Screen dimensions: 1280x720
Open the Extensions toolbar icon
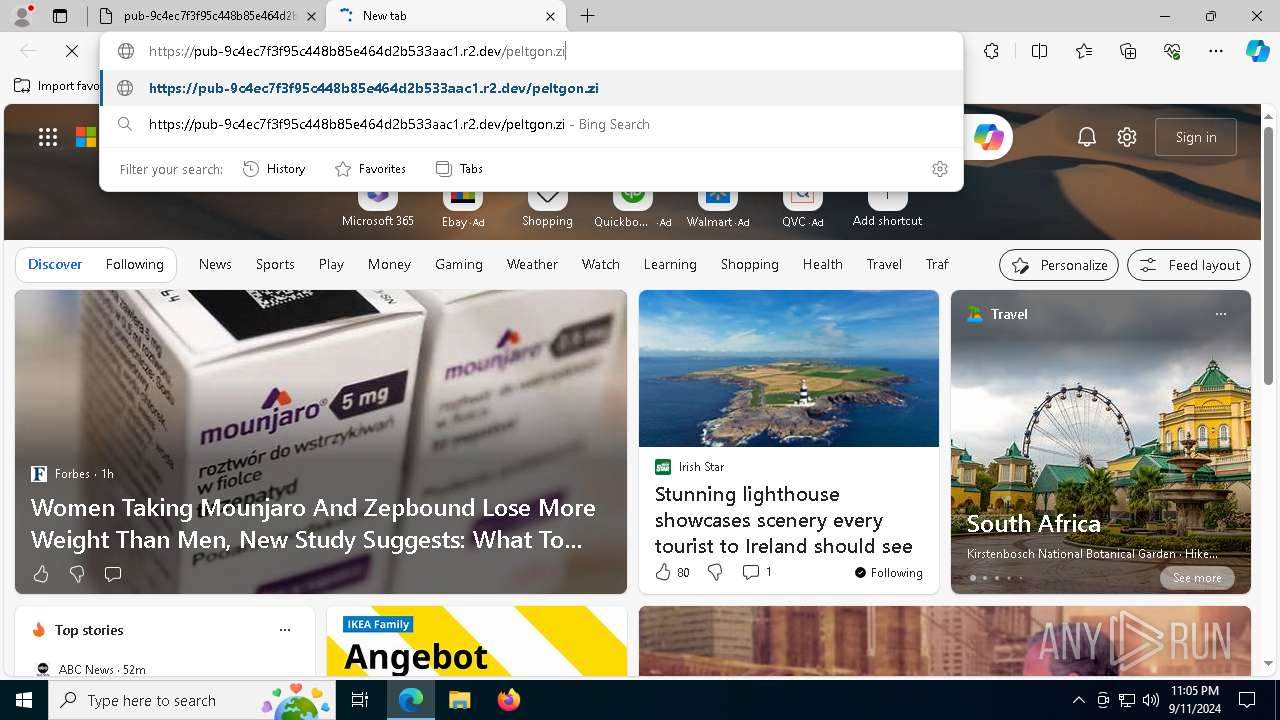991,51
